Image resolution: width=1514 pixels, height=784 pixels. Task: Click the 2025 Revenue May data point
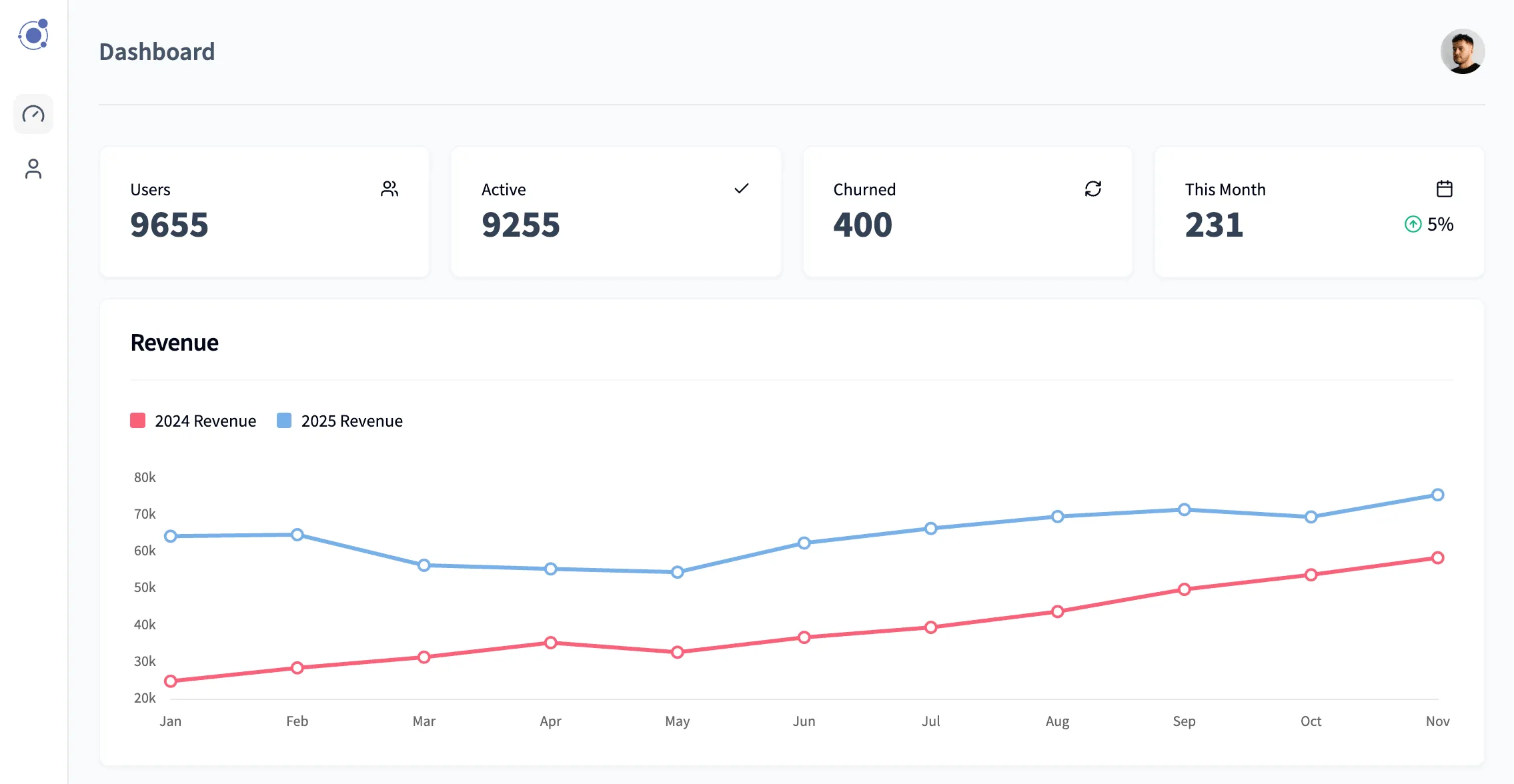pos(677,572)
